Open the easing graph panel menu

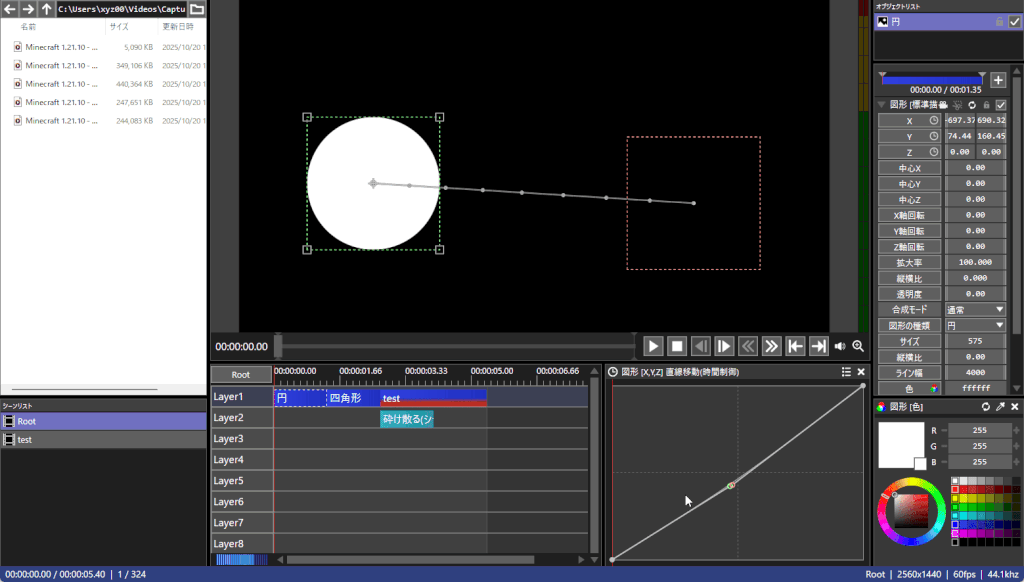pyautogui.click(x=846, y=372)
